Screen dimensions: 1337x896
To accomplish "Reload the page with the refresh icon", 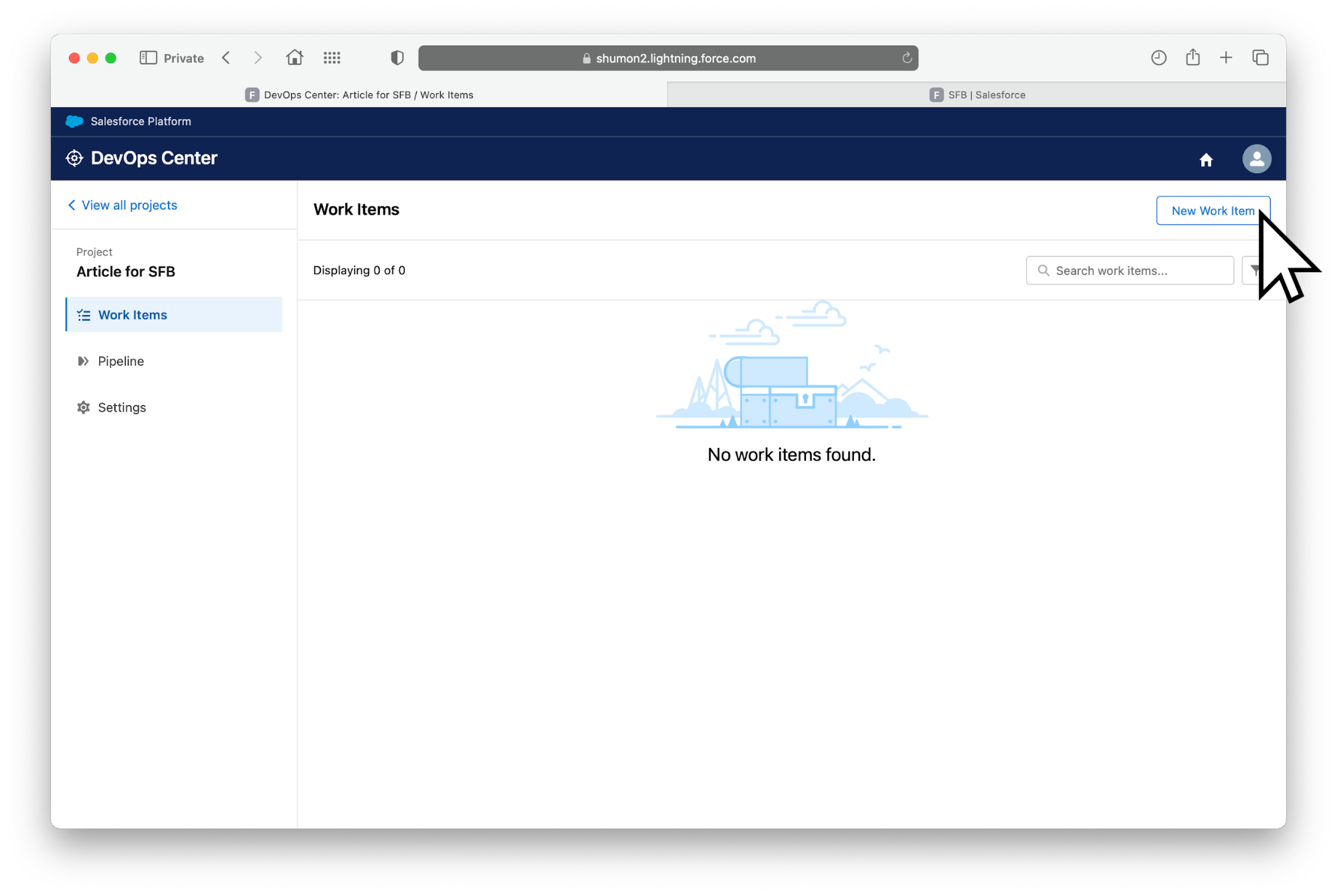I will (x=907, y=58).
